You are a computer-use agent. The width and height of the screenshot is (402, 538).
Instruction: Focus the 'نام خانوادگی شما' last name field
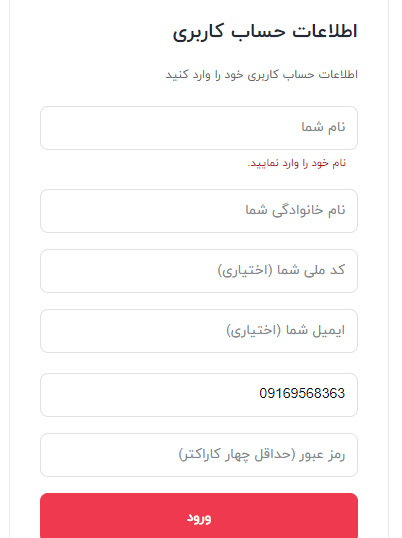(x=199, y=211)
